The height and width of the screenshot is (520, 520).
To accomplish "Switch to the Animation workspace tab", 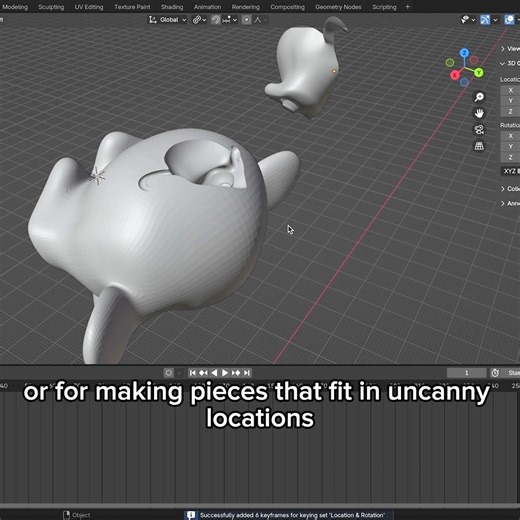I will (207, 7).
